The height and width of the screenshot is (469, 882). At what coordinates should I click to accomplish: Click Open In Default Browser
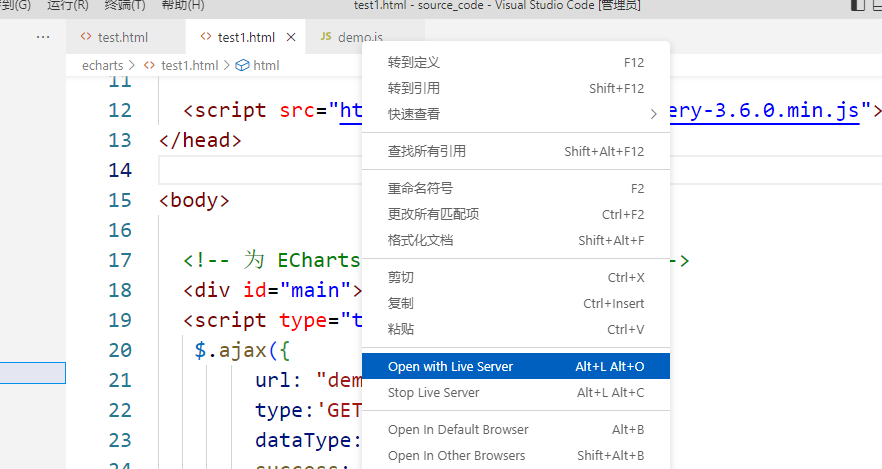[x=458, y=430]
